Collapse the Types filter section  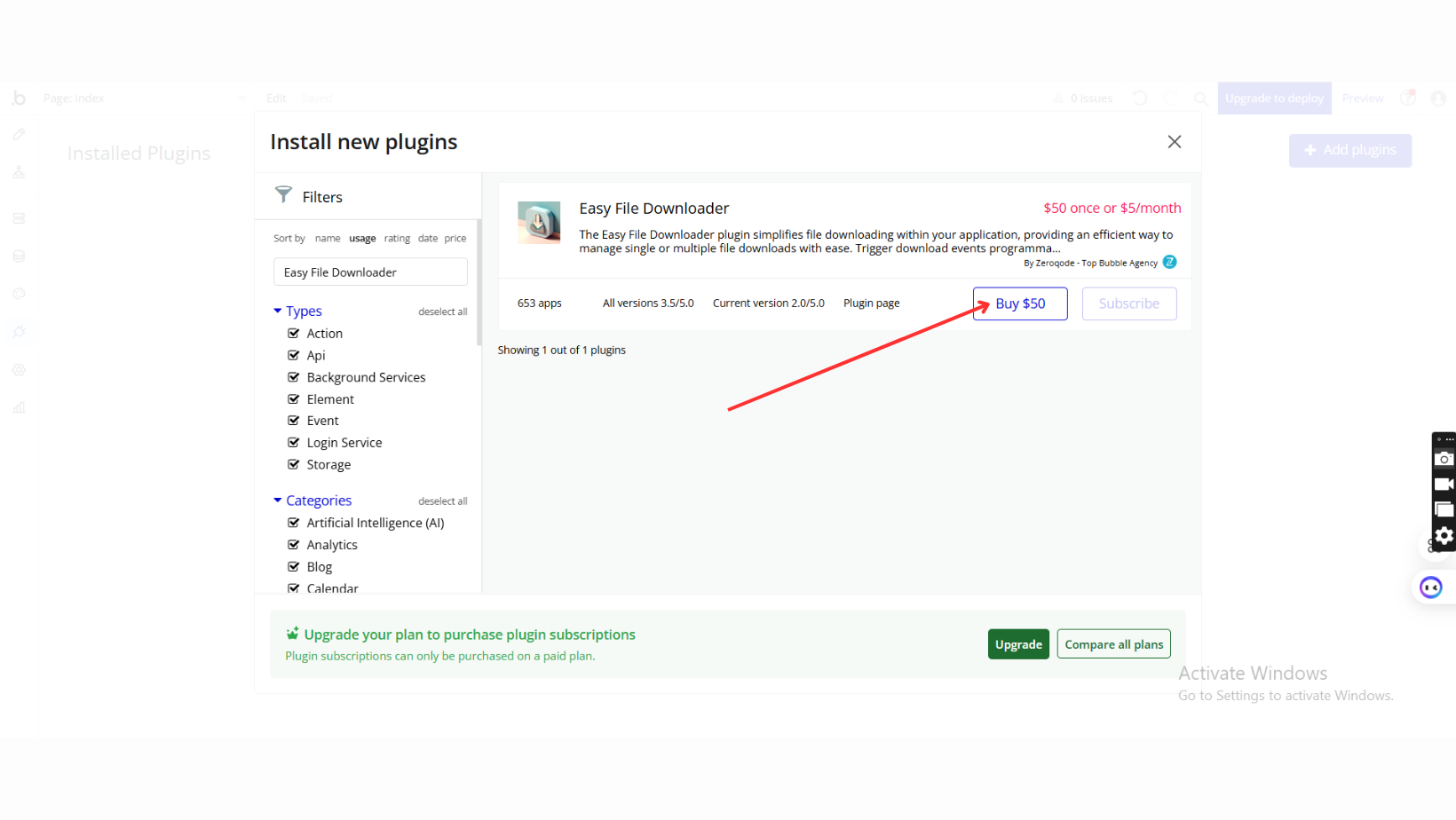(278, 311)
